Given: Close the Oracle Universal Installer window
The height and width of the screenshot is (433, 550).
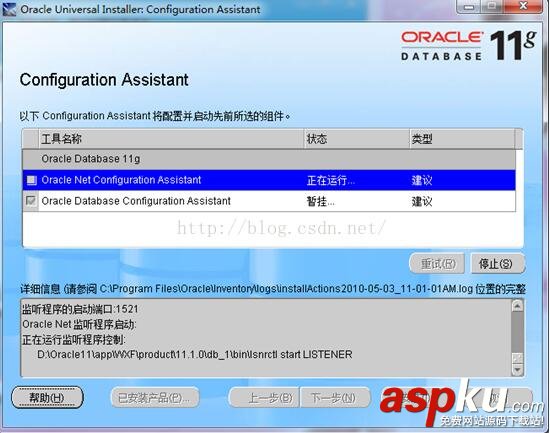Looking at the screenshot, I should point(523,6).
